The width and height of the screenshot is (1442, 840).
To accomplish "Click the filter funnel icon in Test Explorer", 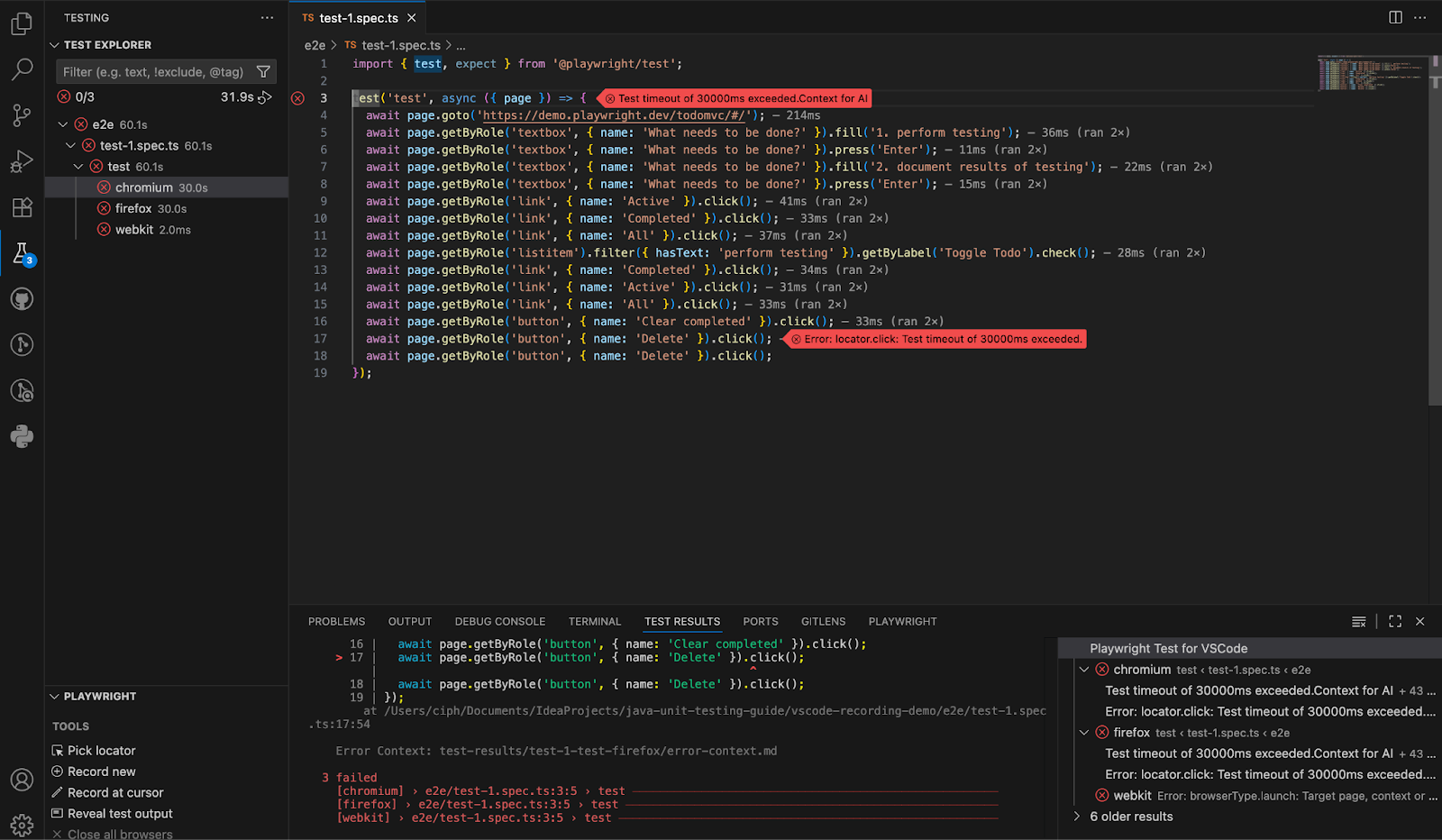I will (x=263, y=72).
